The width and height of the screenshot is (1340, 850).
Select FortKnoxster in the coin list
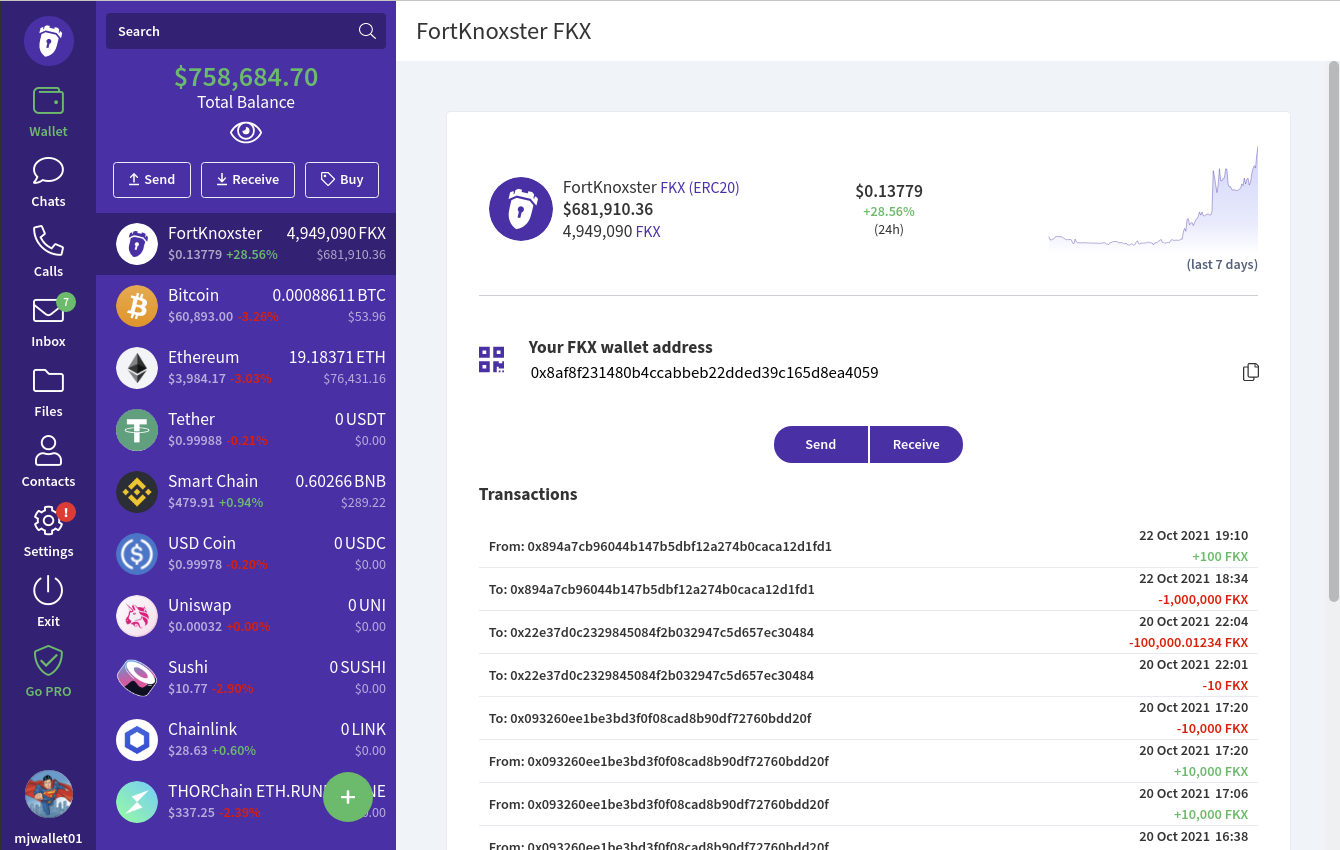coord(246,243)
